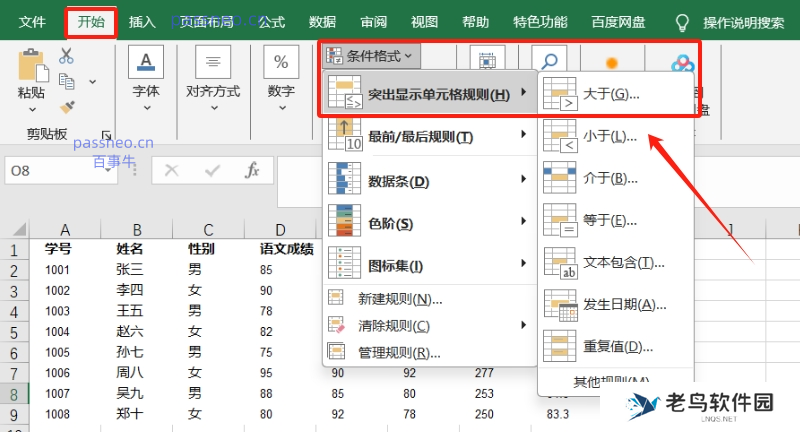800x432 pixels.
Task: Open the clipboard 剪贴板 dialog launcher
Action: [x=106, y=135]
